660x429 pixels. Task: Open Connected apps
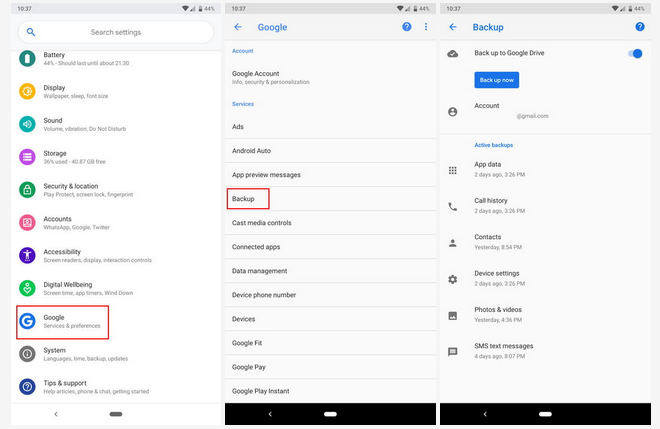click(x=330, y=247)
